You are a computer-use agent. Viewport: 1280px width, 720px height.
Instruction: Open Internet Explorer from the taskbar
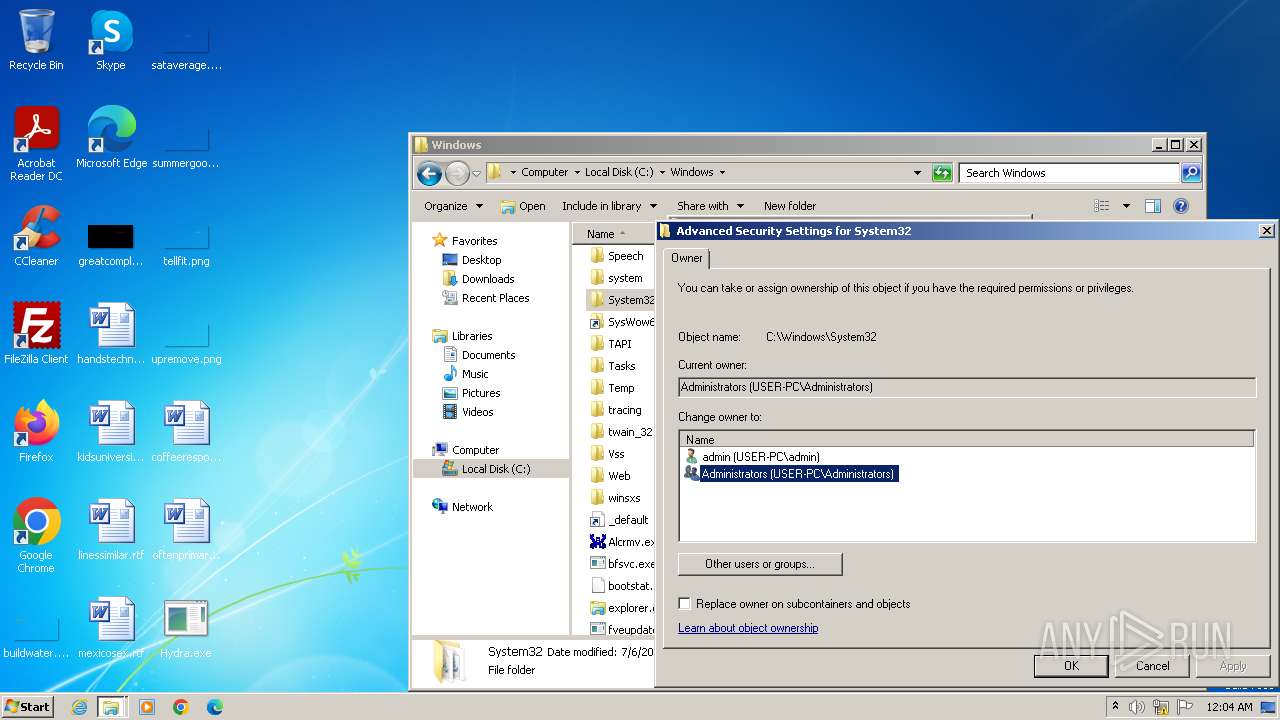pos(79,707)
